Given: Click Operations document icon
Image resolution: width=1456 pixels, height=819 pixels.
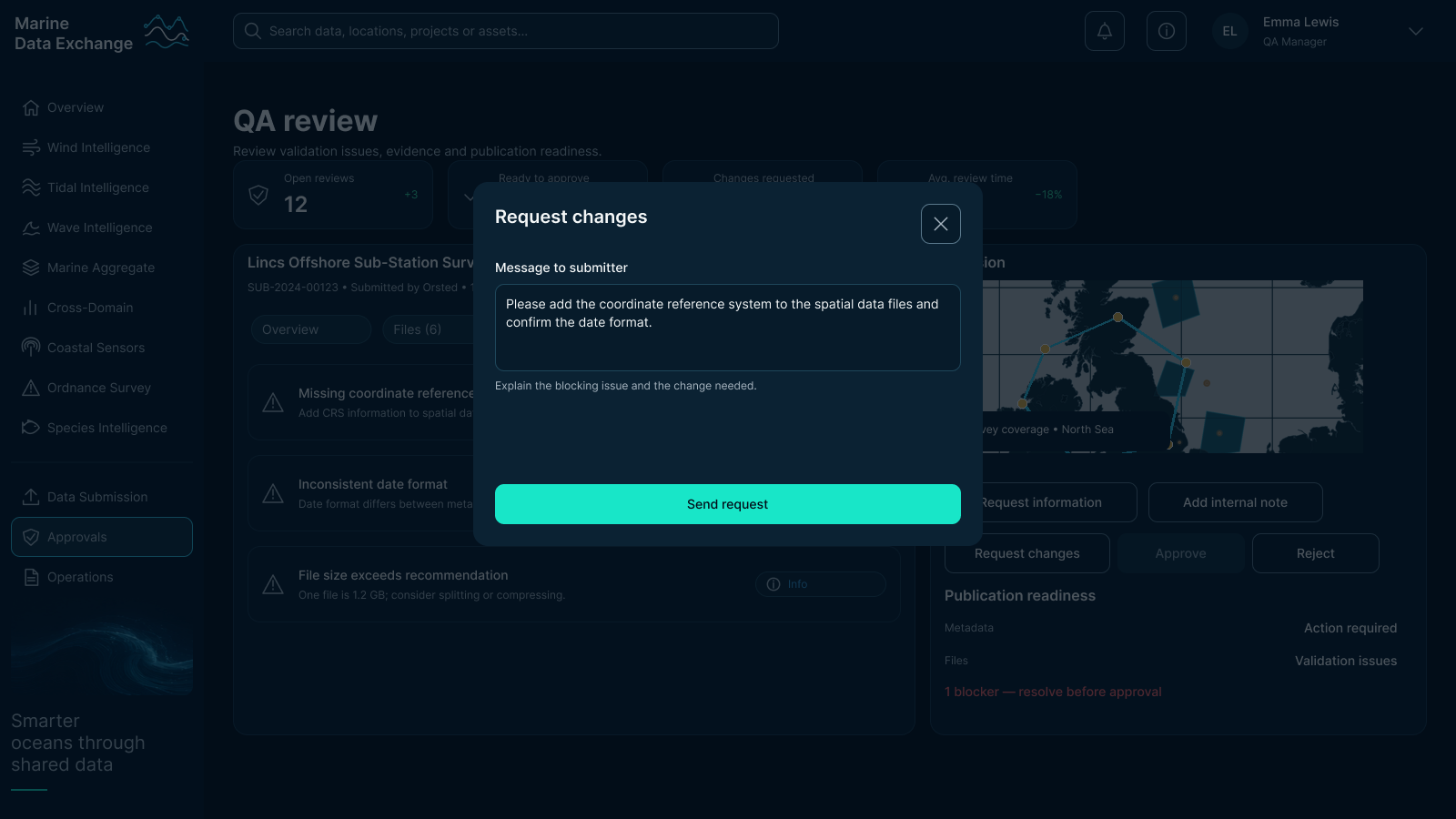Looking at the screenshot, I should [x=31, y=577].
